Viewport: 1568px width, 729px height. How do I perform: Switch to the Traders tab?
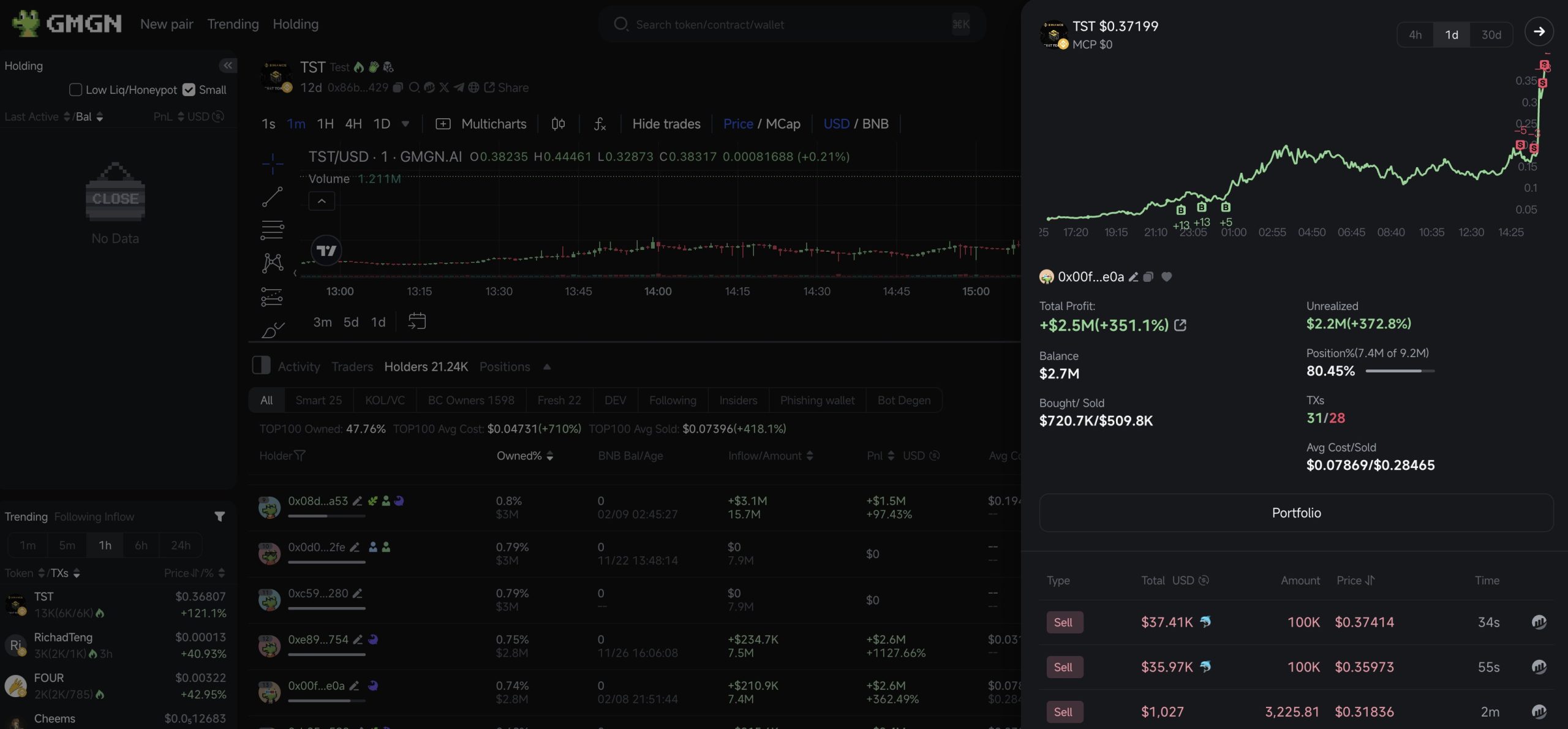coord(352,367)
